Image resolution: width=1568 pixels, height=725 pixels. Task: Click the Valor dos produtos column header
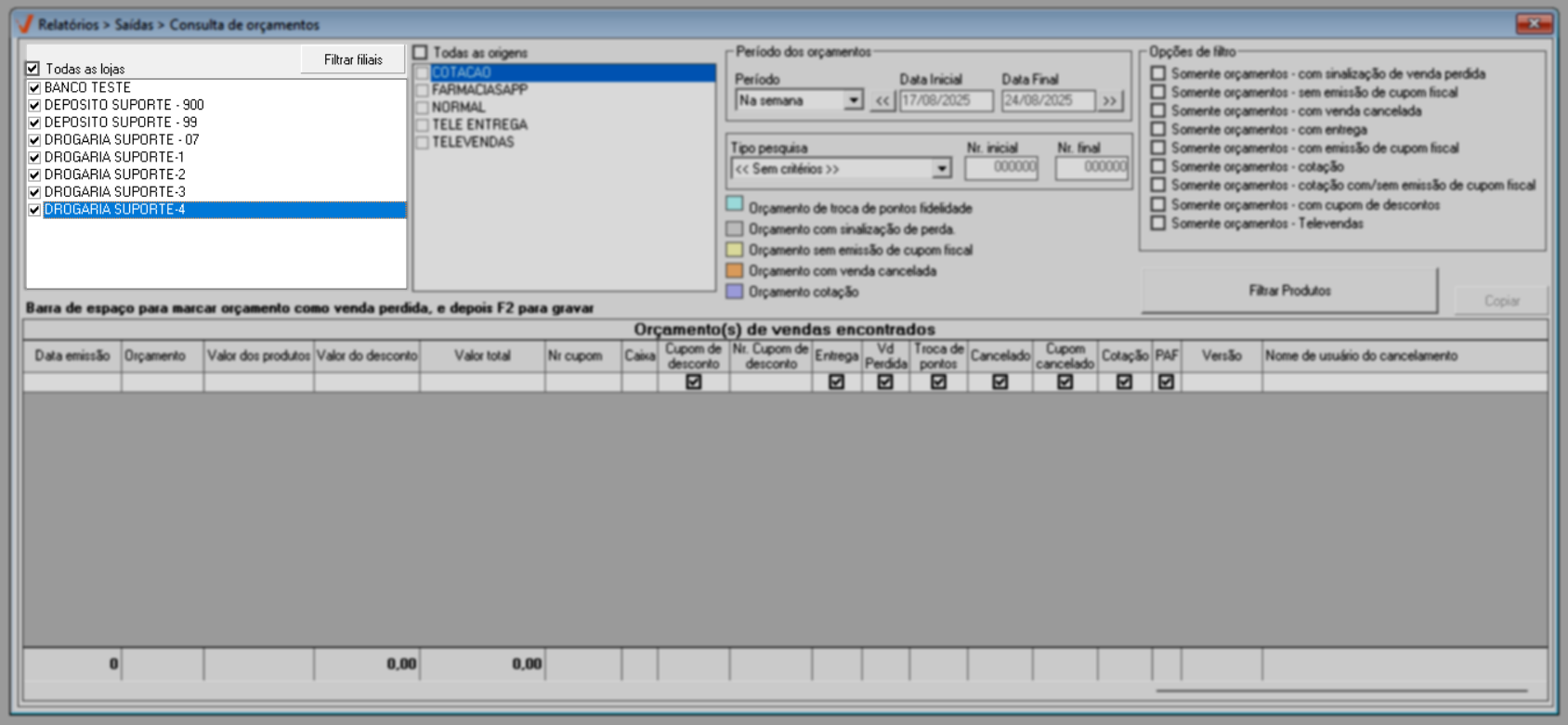click(259, 356)
